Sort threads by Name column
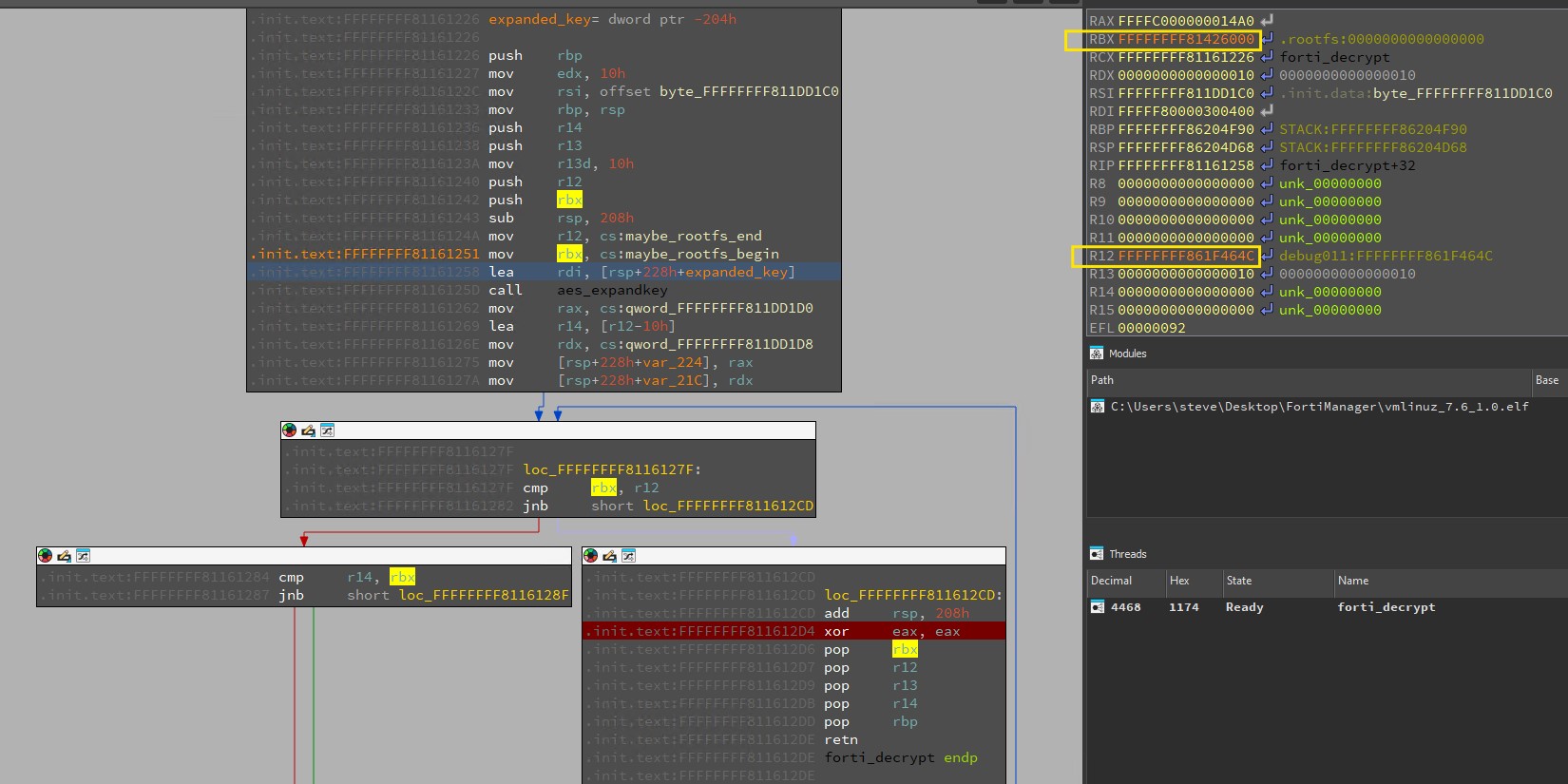 [1451, 581]
